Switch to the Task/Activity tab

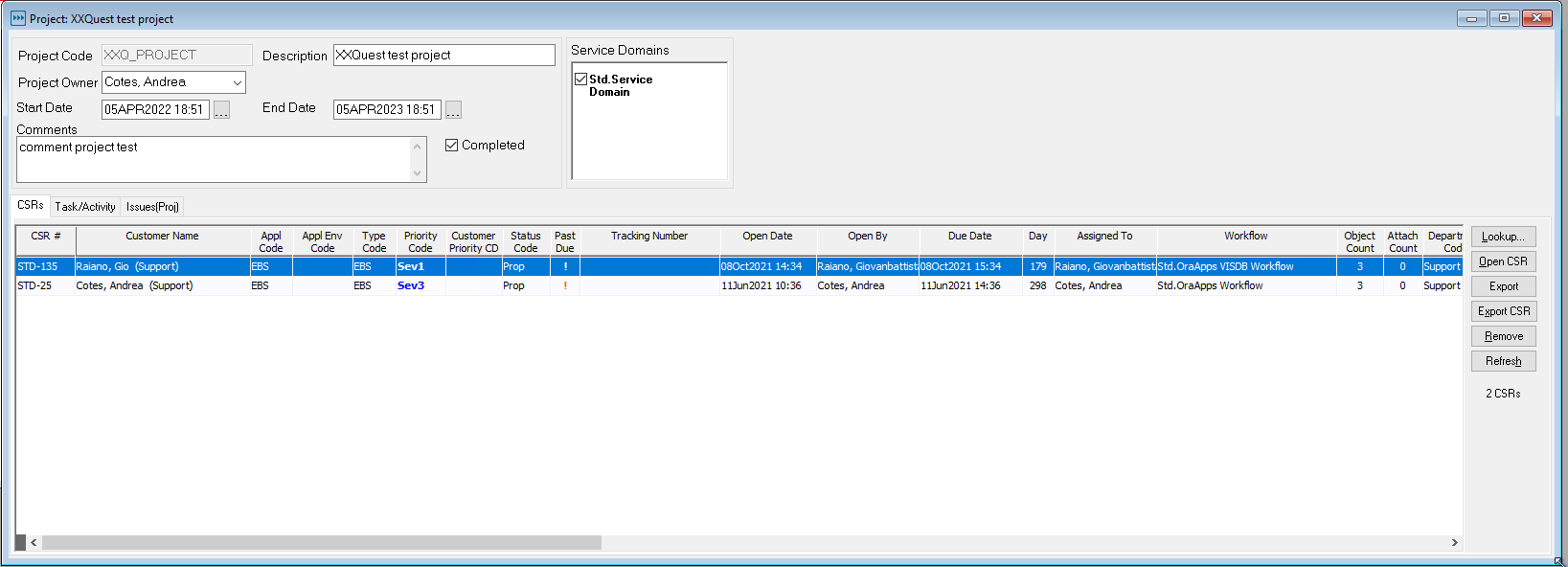(85, 207)
